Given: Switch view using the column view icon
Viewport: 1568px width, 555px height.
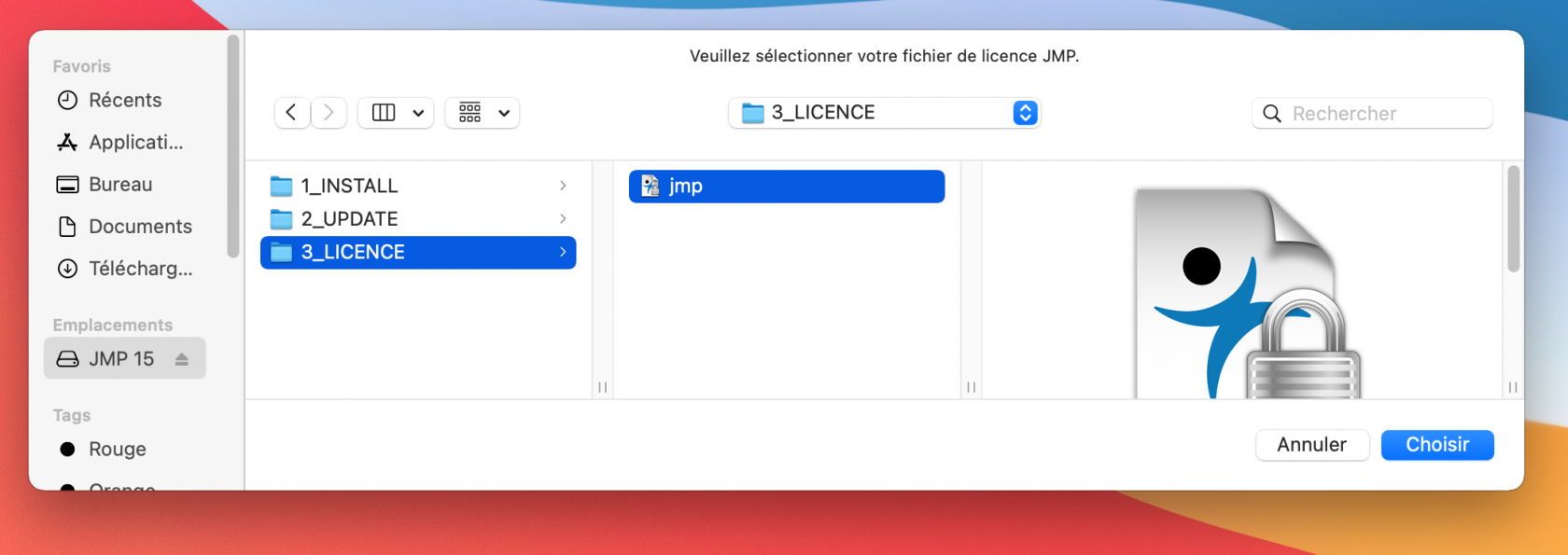Looking at the screenshot, I should click(x=384, y=113).
